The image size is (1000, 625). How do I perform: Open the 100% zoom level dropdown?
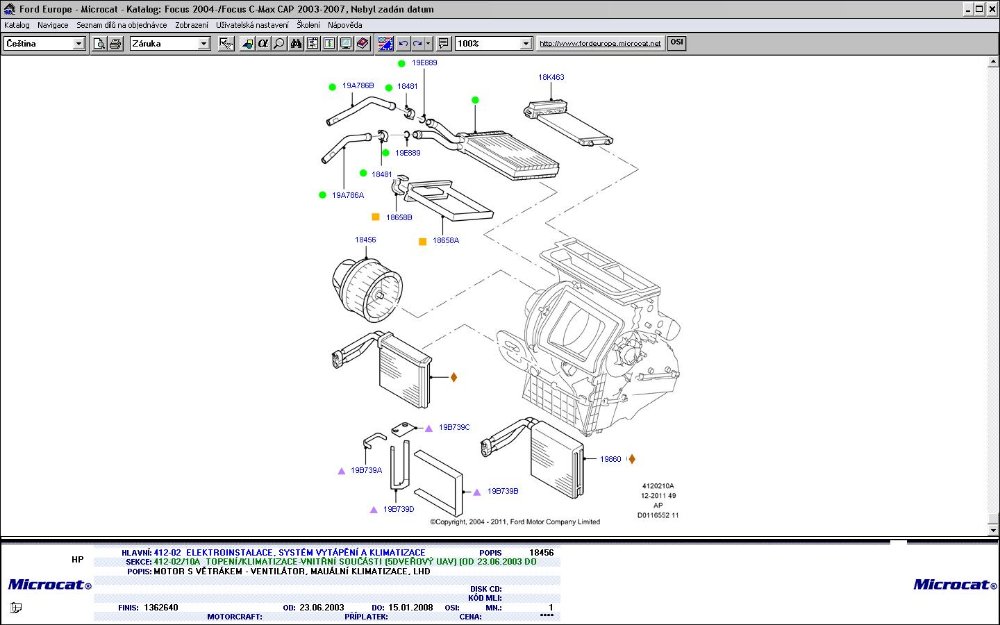tap(526, 44)
